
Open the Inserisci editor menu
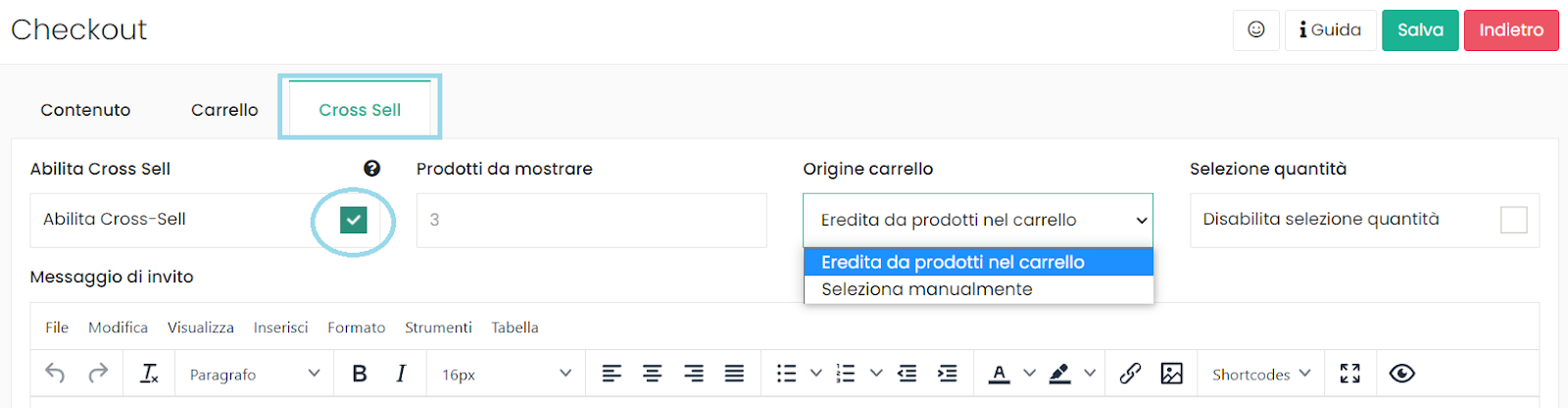pos(280,328)
